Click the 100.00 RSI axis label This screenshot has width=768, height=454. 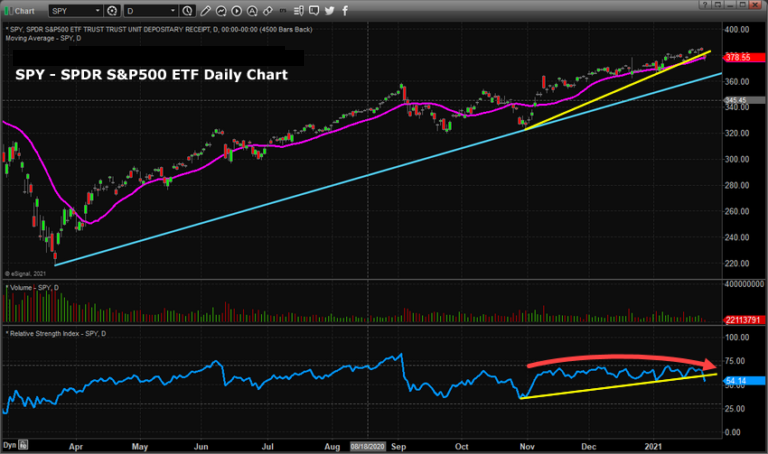(737, 337)
